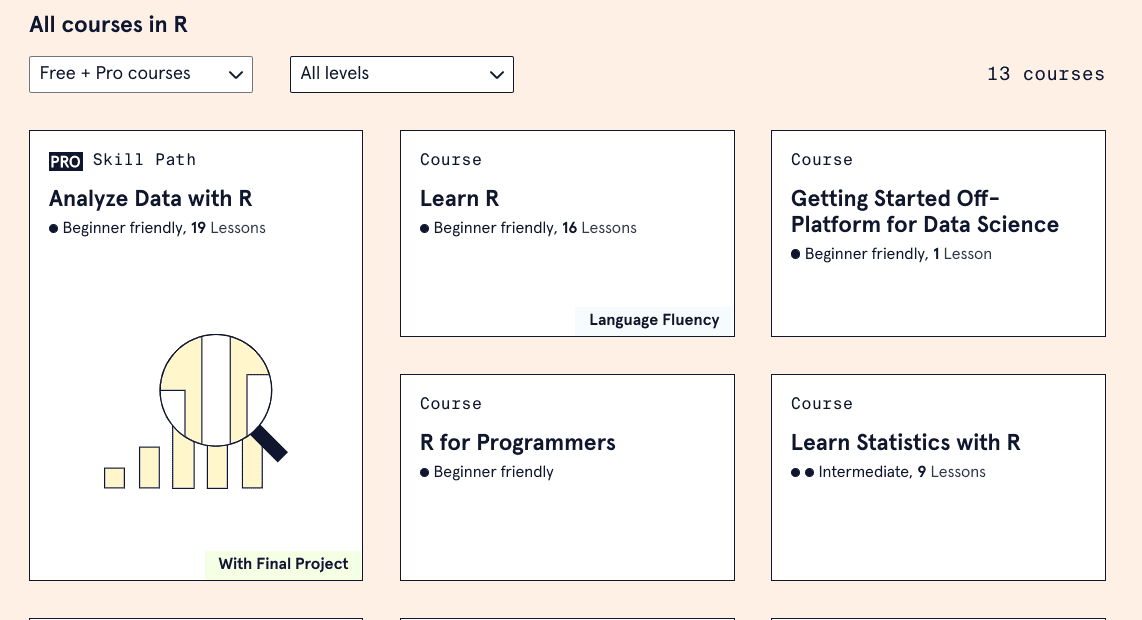Click the beginner difficulty dot on Learn R
Screen dimensions: 1142x620
click(423, 228)
